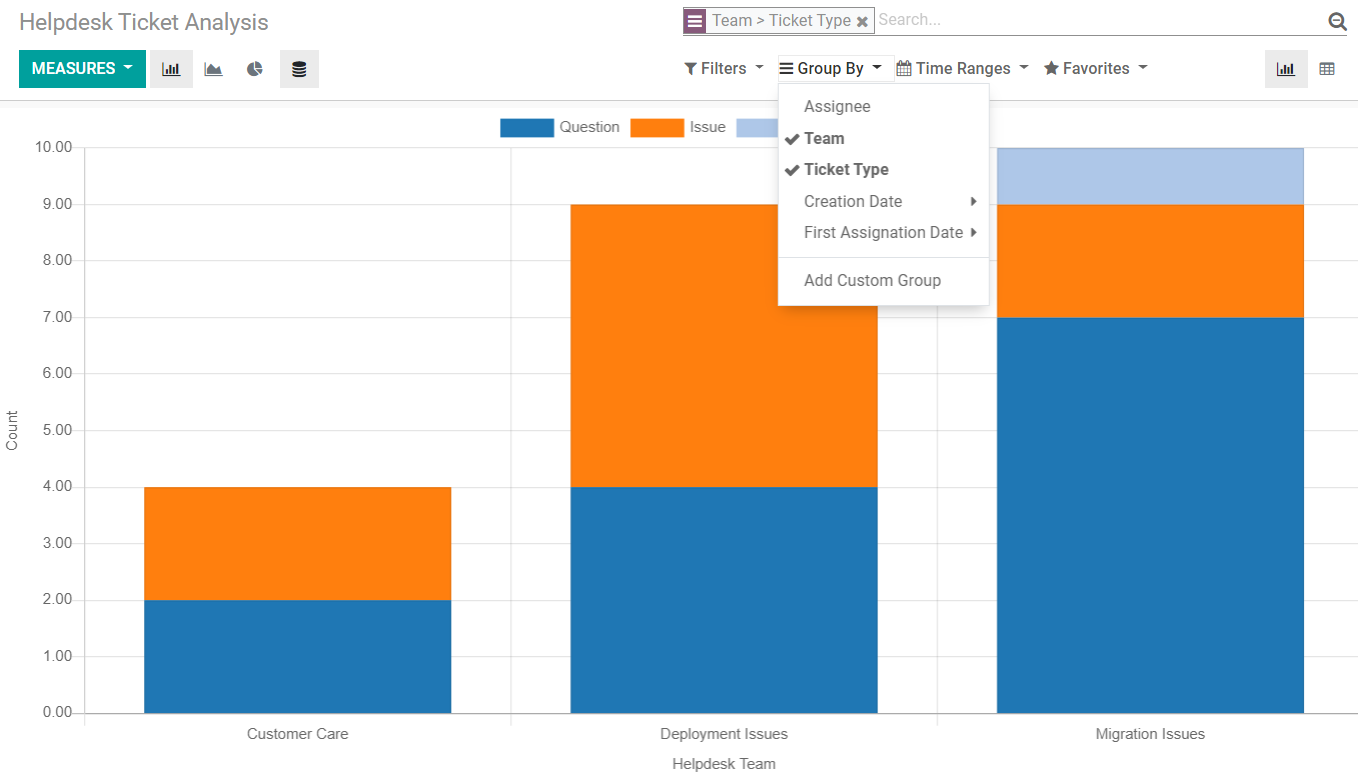This screenshot has height=778, width=1358.
Task: Expand the First Assignation Date submenu
Action: (881, 232)
